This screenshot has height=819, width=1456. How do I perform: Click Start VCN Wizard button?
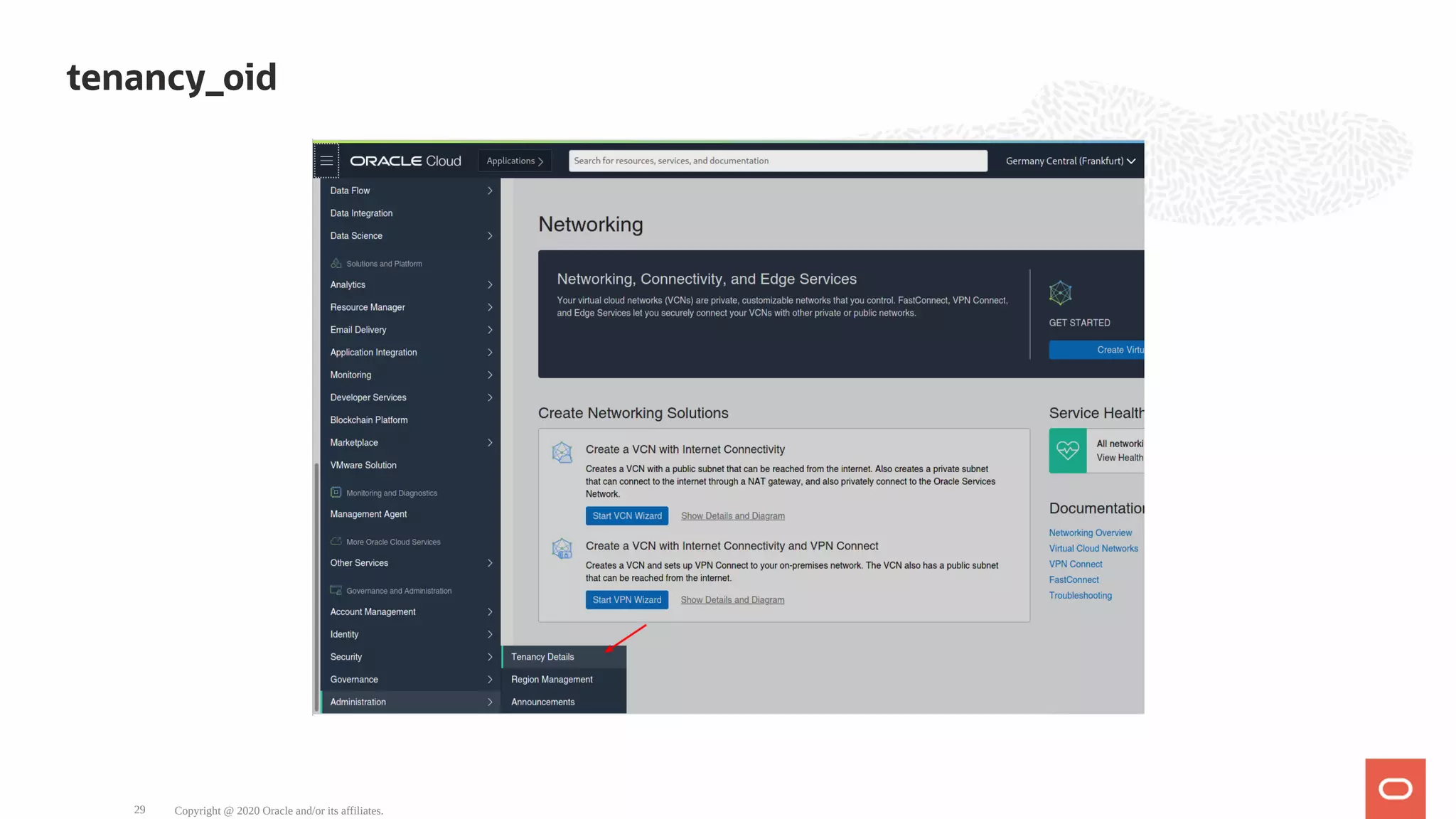click(627, 516)
